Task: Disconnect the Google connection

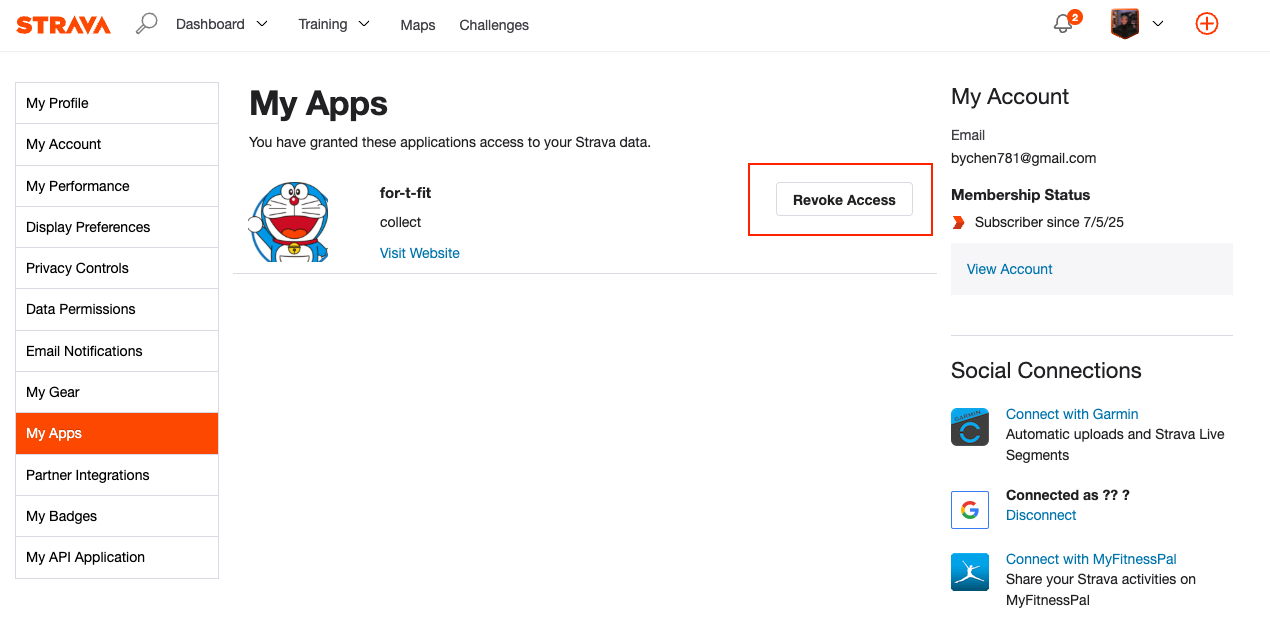Action: click(x=1041, y=515)
